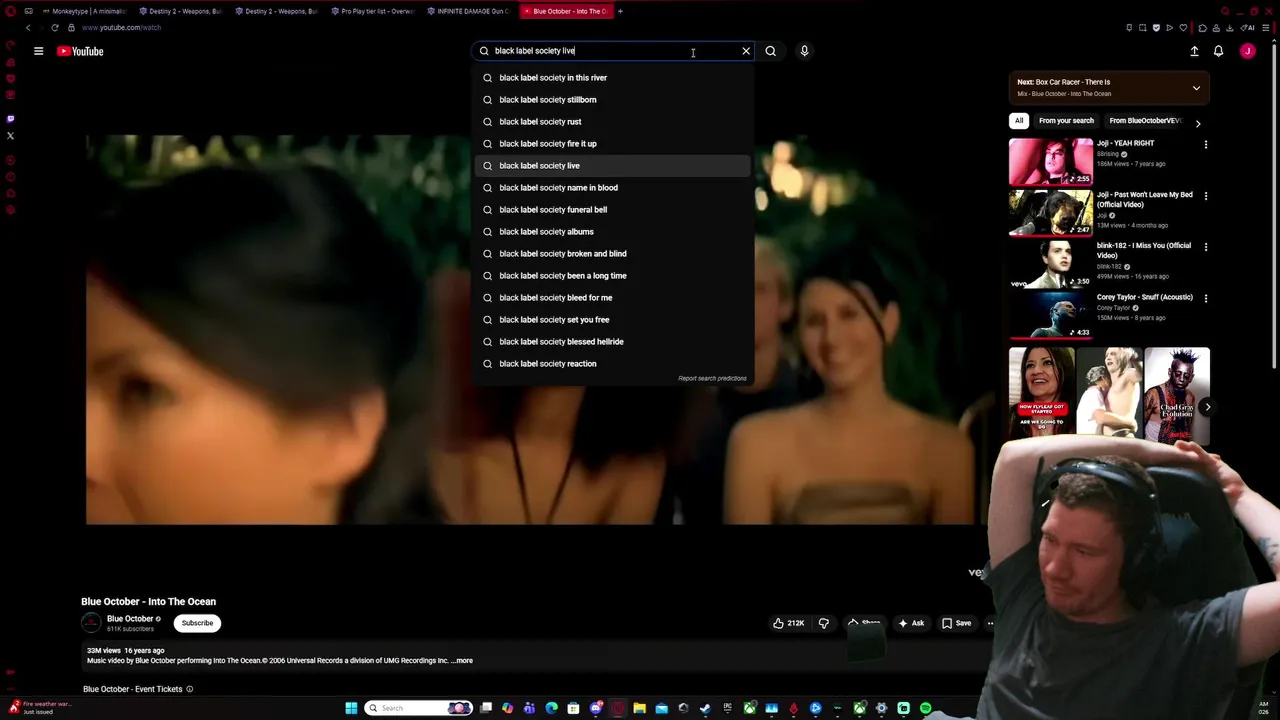Dislike the Into The Ocean video

tap(824, 623)
